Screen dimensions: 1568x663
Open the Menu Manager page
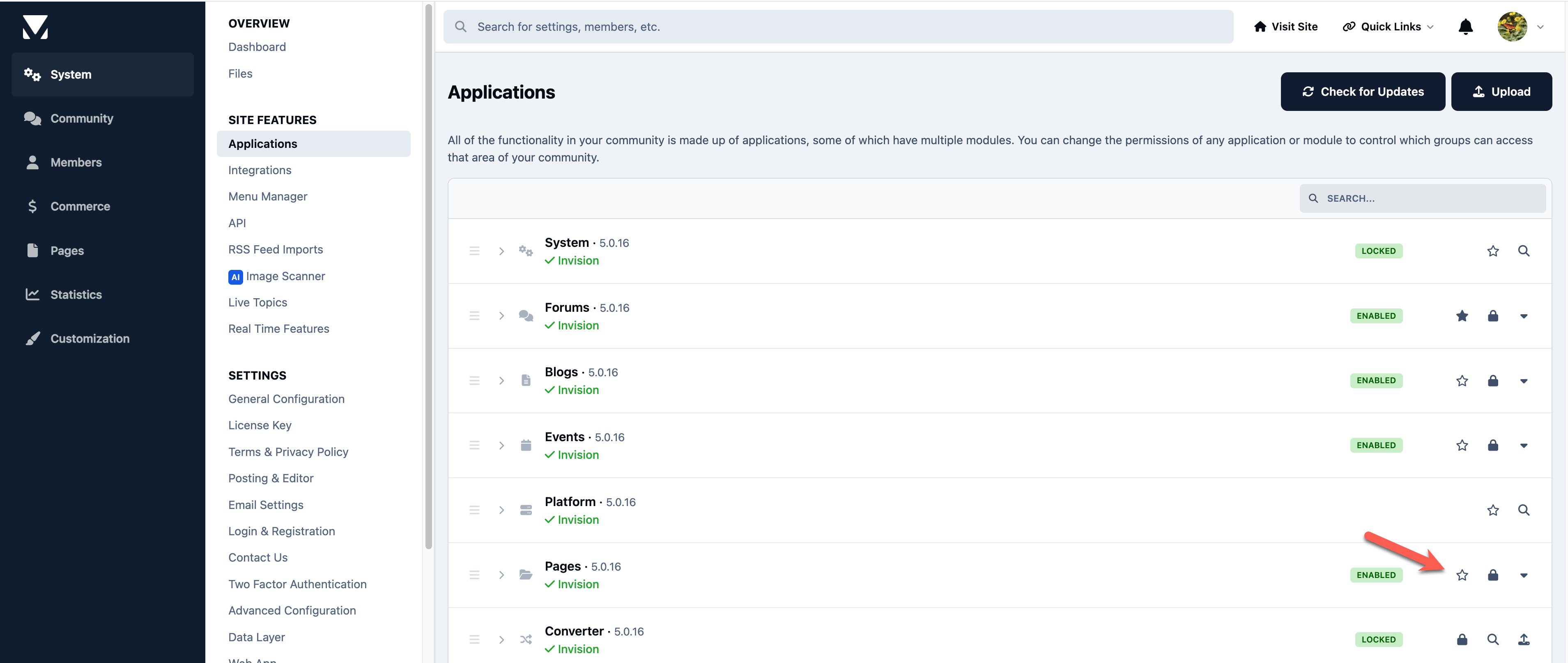[x=268, y=197]
